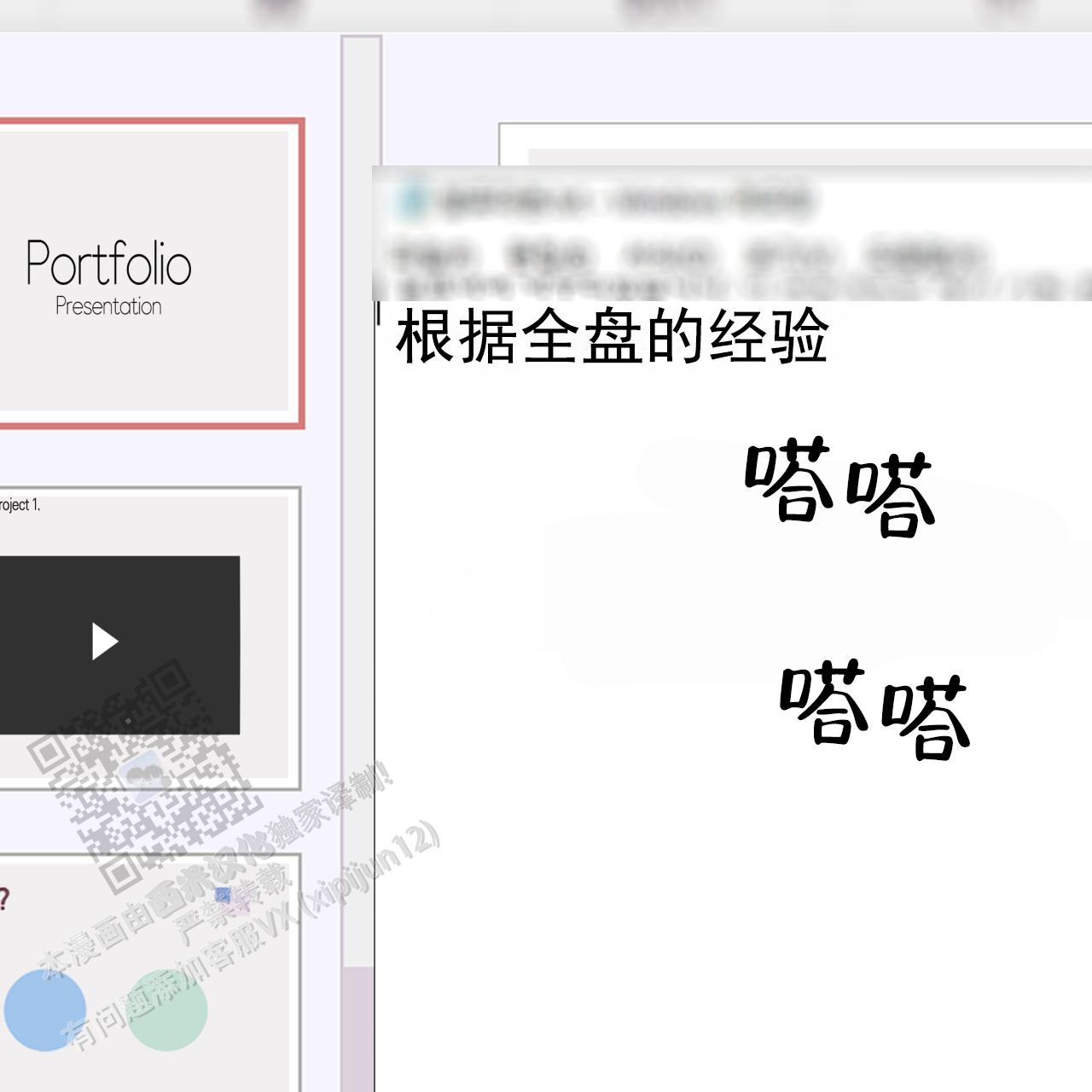The width and height of the screenshot is (1092, 1092).
Task: Click the "Presentation" subtitle on first slide
Action: pos(108,306)
